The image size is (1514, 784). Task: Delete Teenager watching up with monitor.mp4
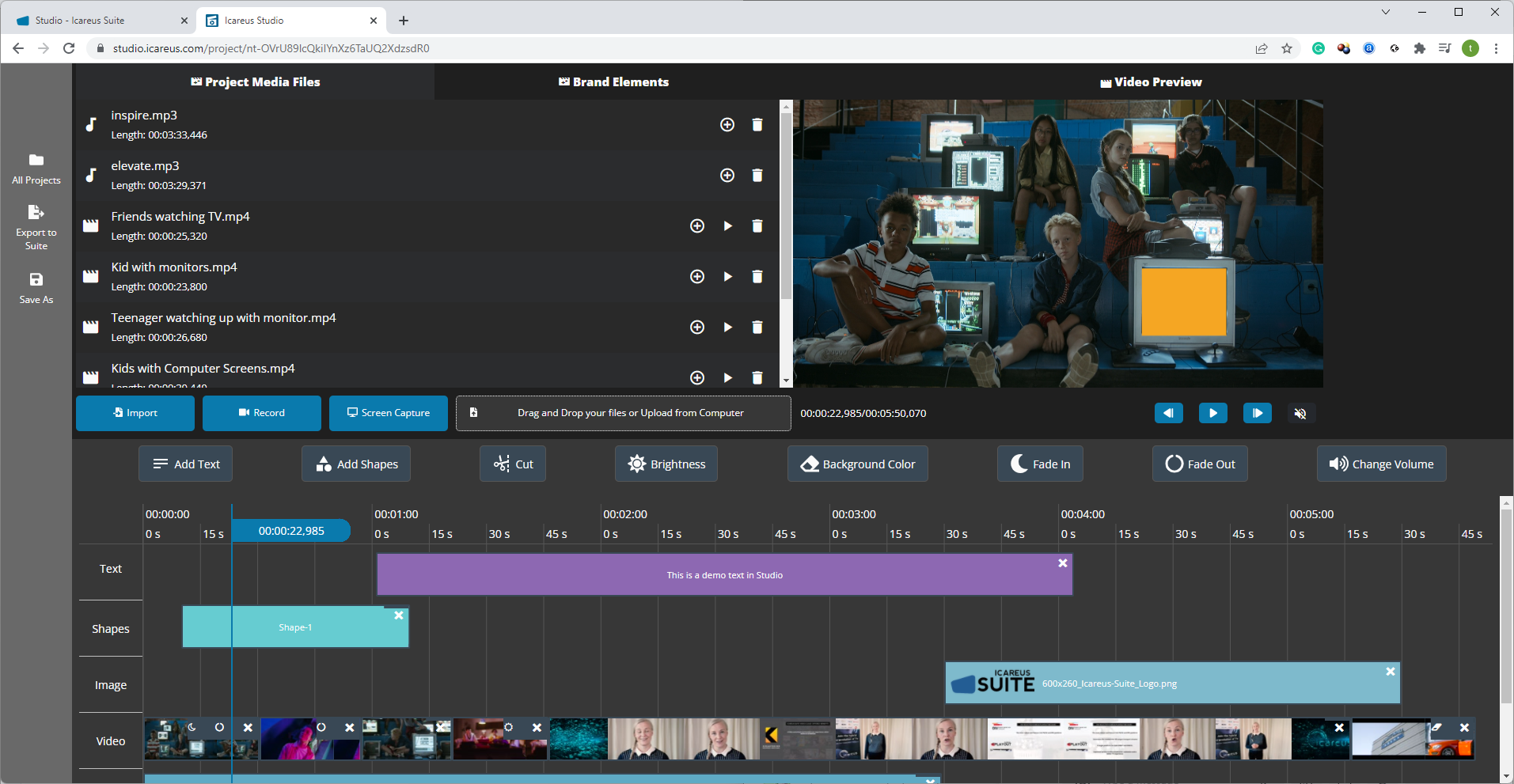[757, 328]
